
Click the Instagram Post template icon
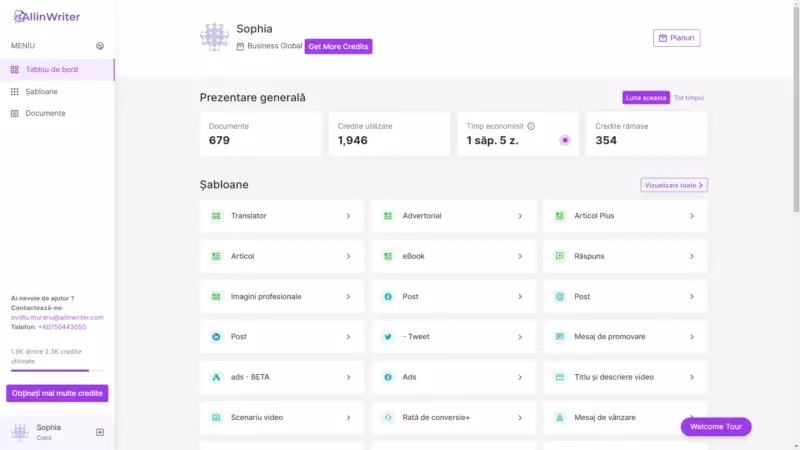coord(560,296)
